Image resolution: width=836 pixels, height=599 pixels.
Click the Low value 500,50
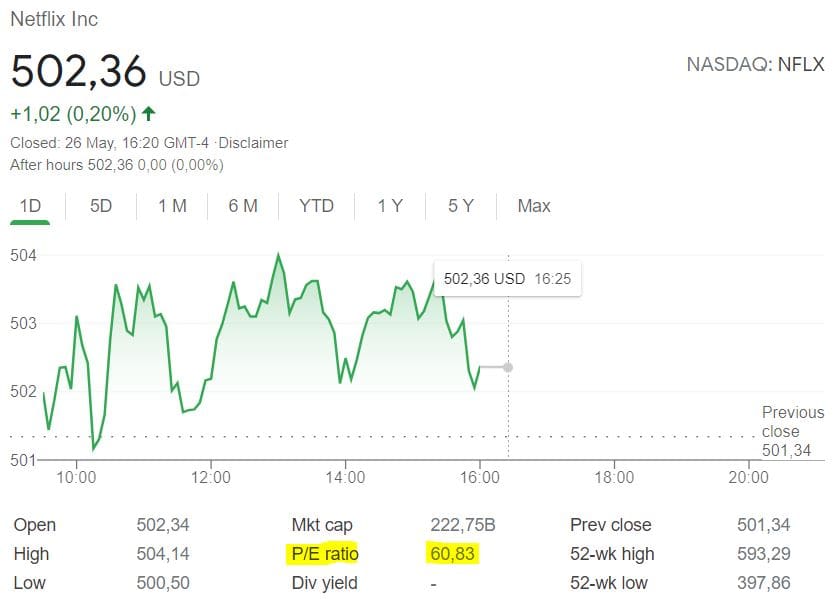tap(163, 583)
